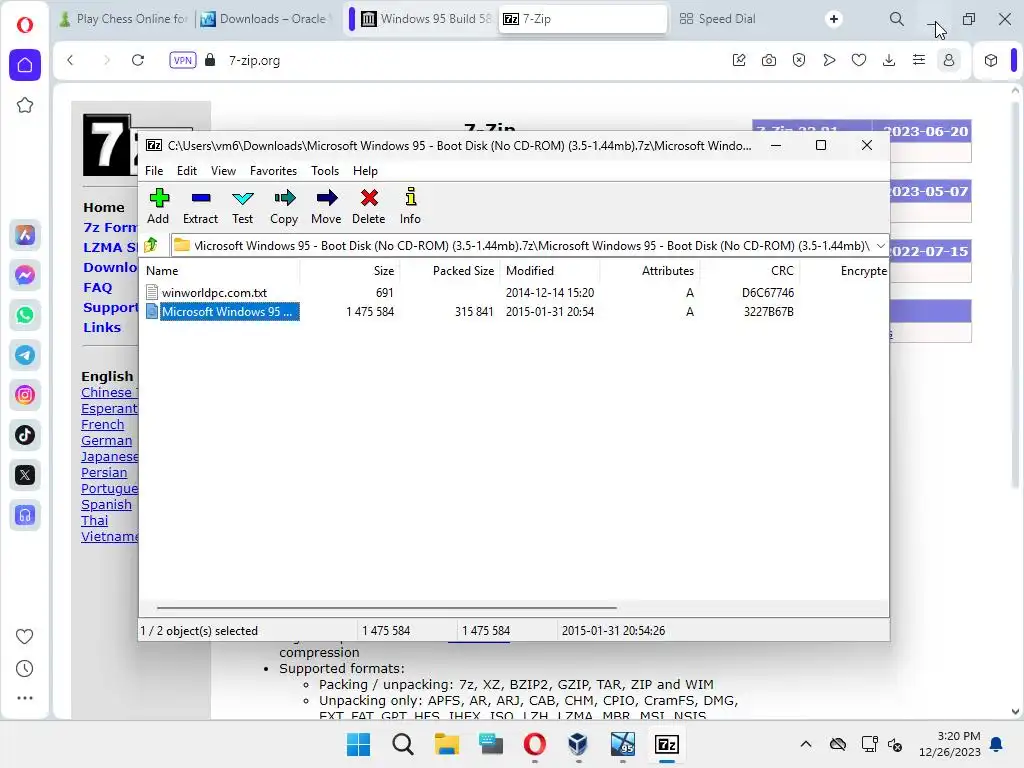Switch to the Play Chess Online tab
Screen dimensions: 1024x768
point(123,19)
